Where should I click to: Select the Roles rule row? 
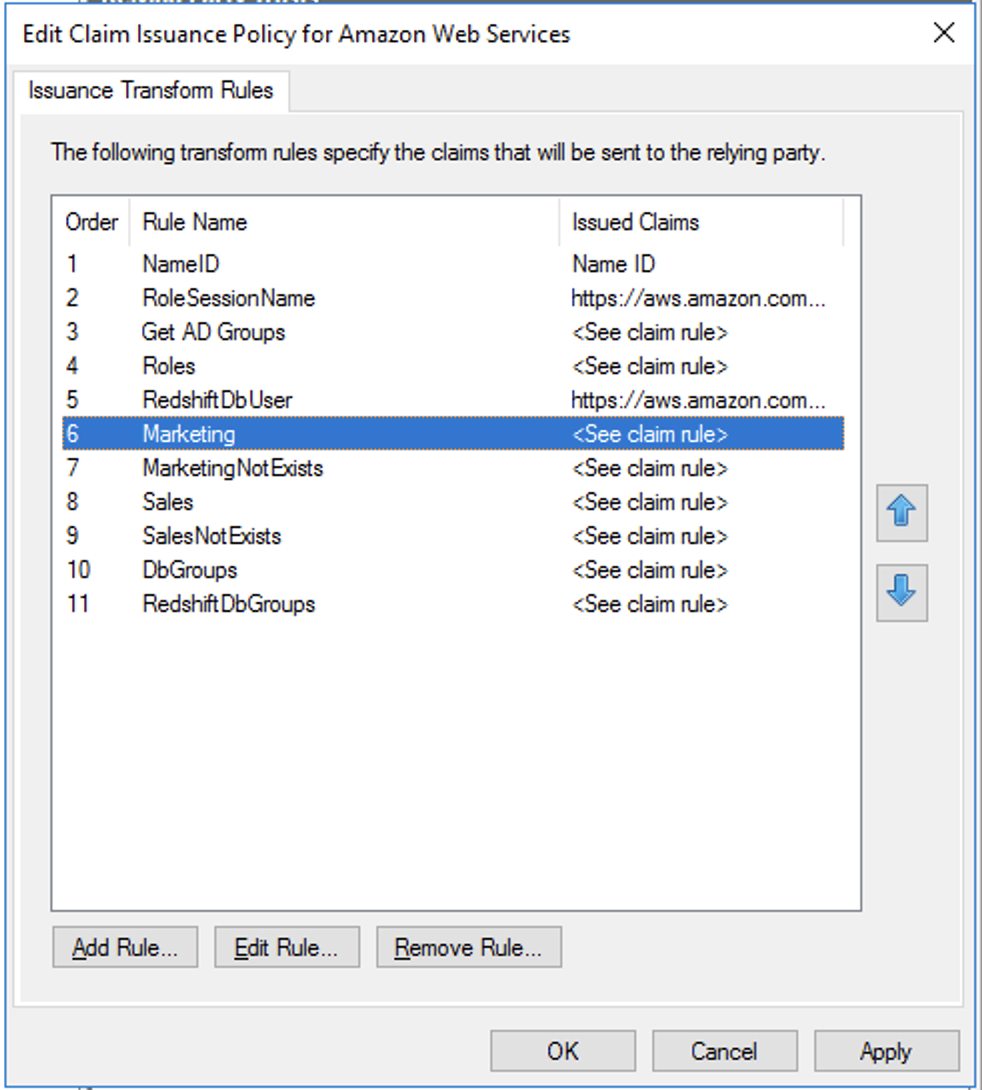(x=453, y=366)
